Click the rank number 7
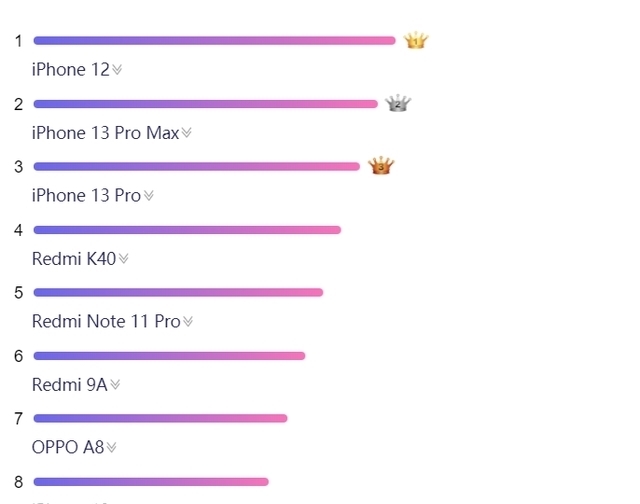 click(18, 419)
